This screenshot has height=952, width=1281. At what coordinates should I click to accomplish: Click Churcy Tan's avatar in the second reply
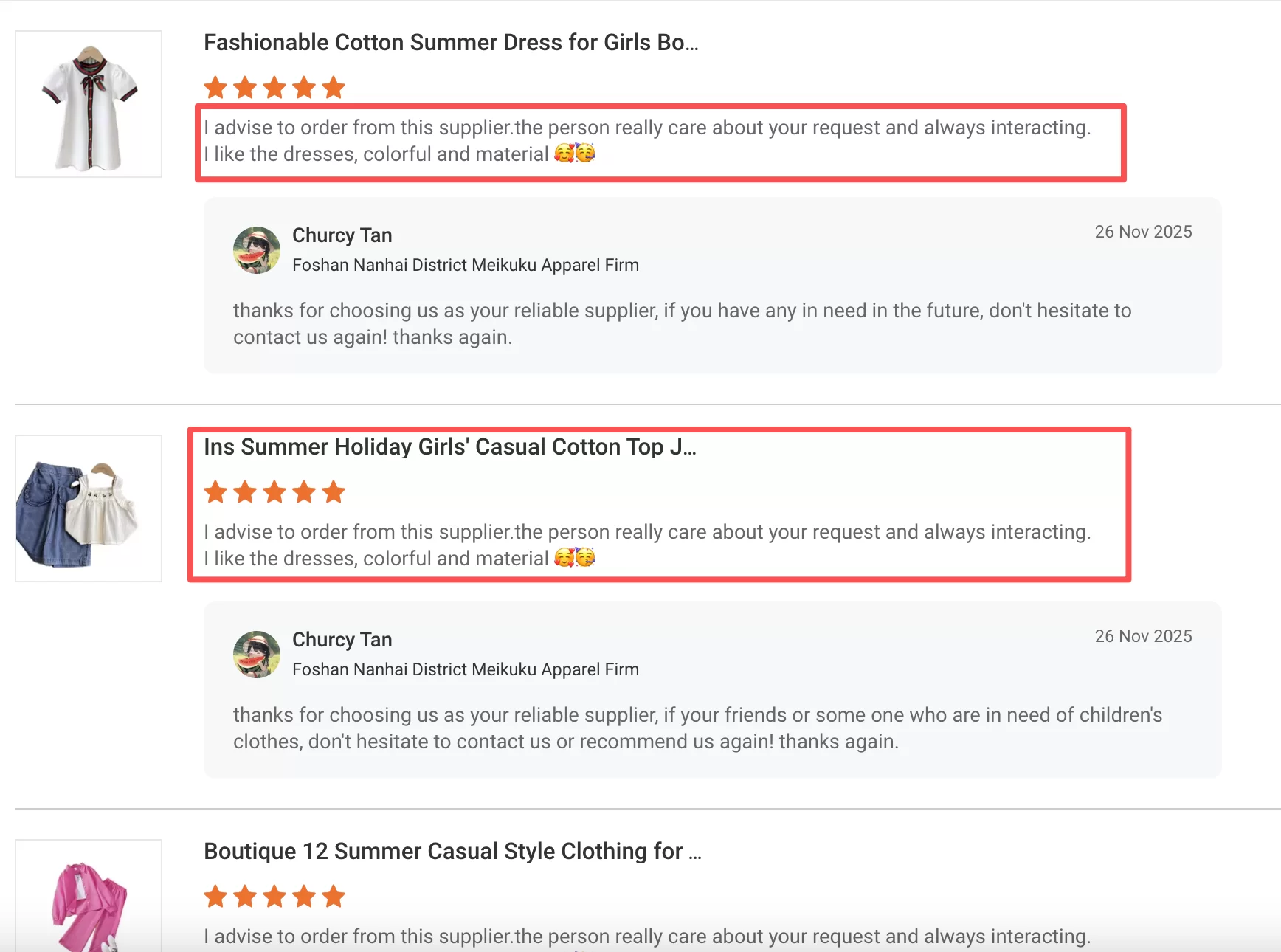[x=257, y=655]
